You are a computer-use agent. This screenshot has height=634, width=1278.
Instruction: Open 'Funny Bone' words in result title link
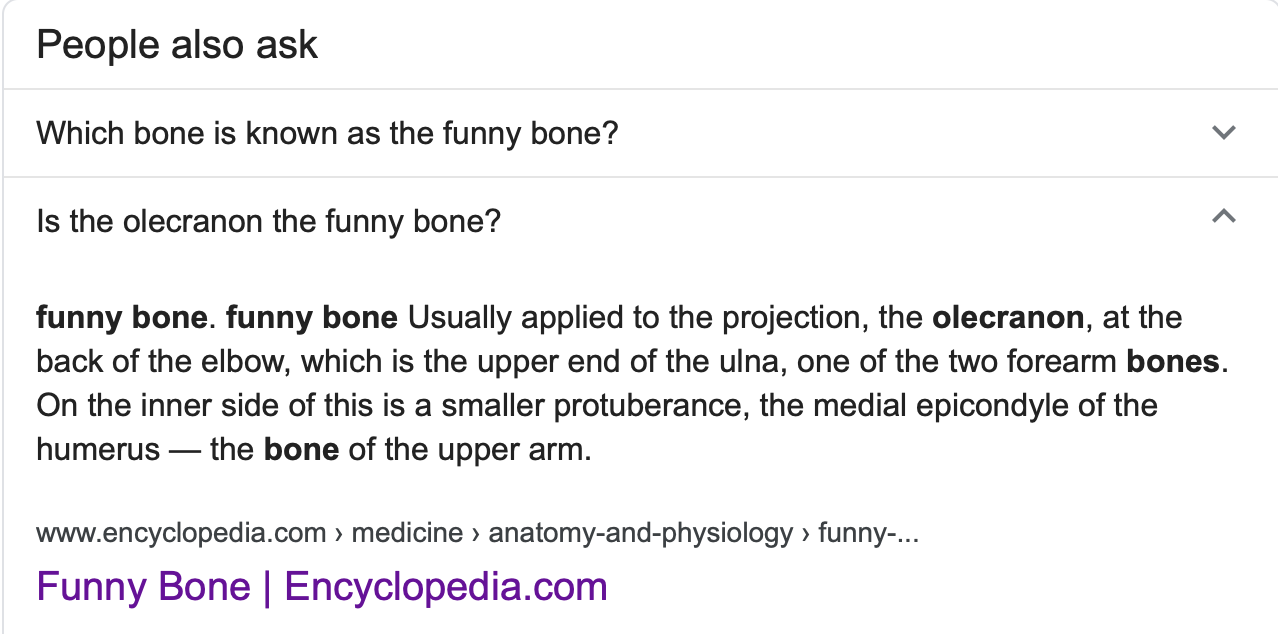click(x=143, y=586)
